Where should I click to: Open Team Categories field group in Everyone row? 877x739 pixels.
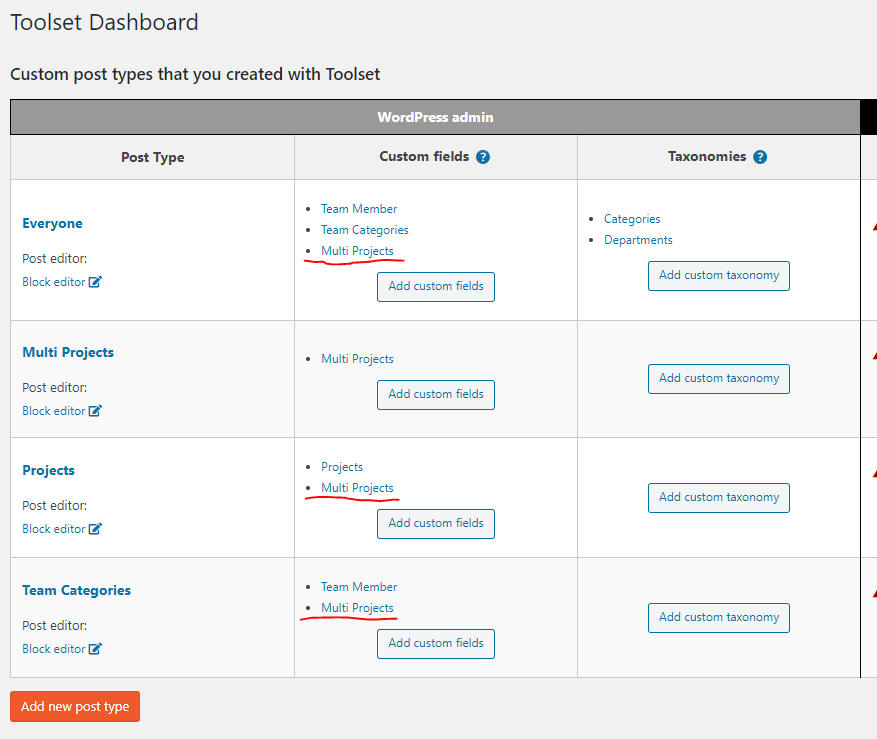pos(365,230)
